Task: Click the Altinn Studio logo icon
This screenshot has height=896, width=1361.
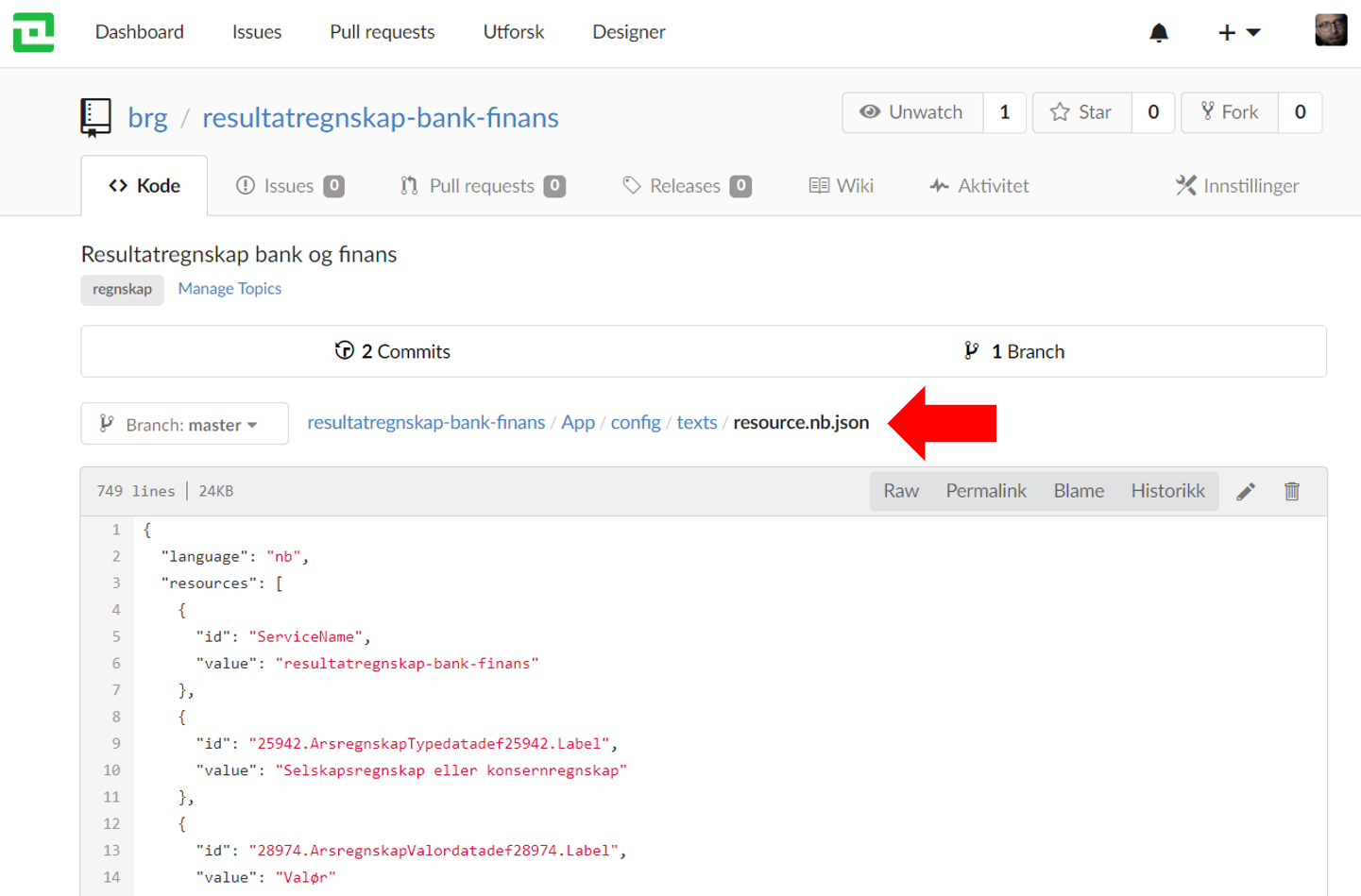Action: [33, 32]
